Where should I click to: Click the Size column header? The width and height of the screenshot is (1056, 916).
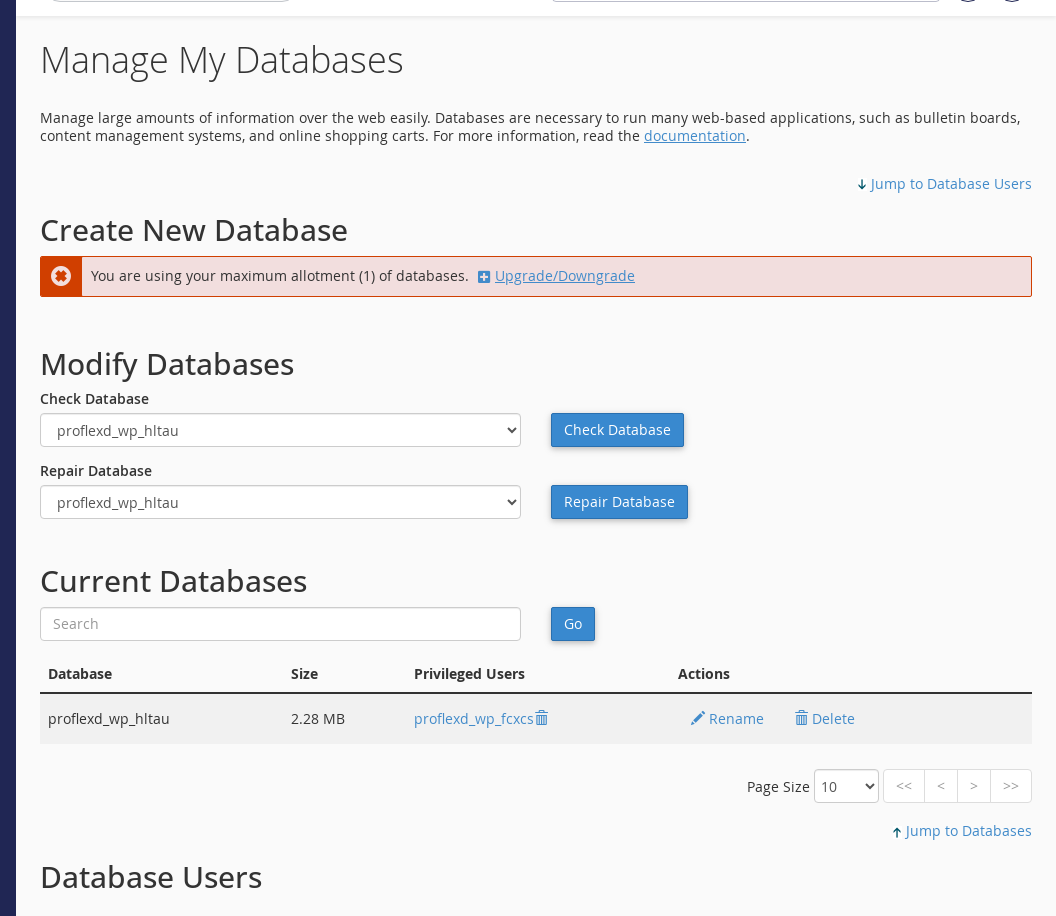click(304, 674)
